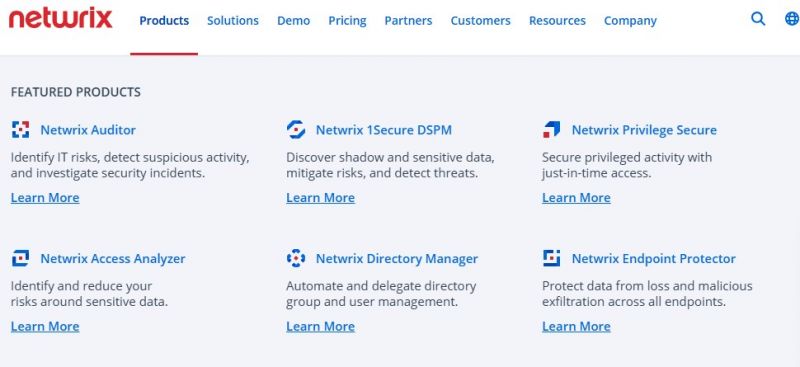Open the search magnifier icon
The image size is (800, 367).
coord(758,19)
